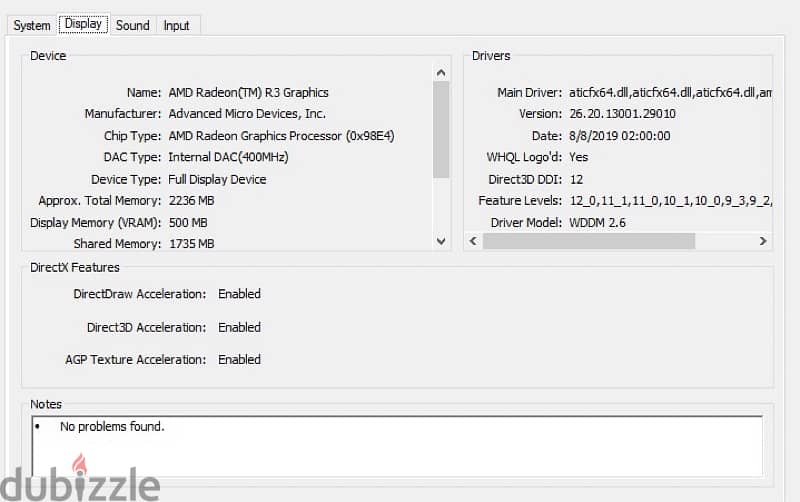Click the name 'AMD Radeon(TM) R3 Graphics'
This screenshot has height=502, width=800.
point(248,93)
